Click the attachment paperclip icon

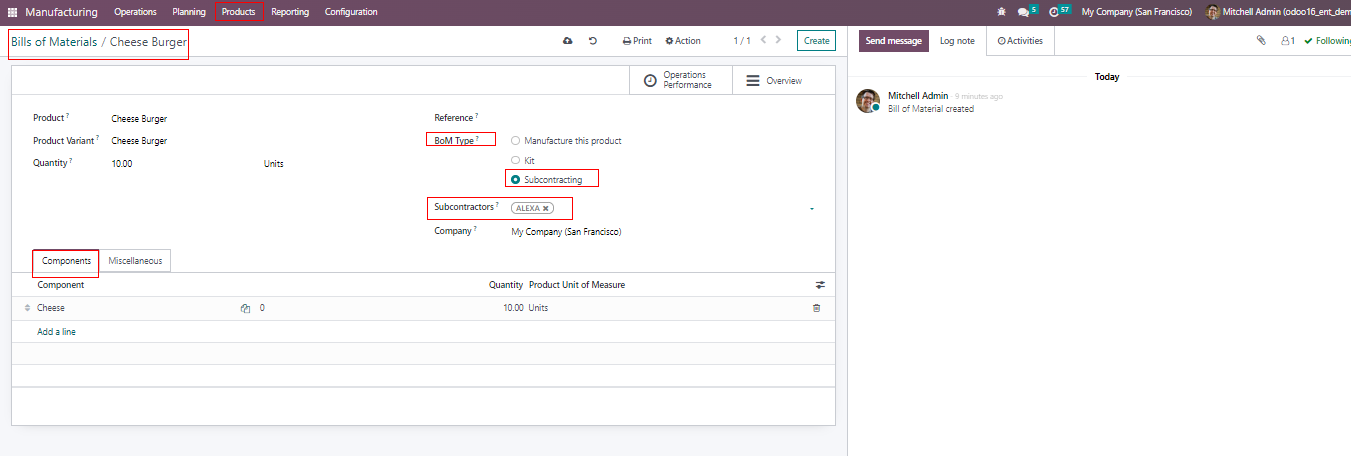pos(1261,41)
